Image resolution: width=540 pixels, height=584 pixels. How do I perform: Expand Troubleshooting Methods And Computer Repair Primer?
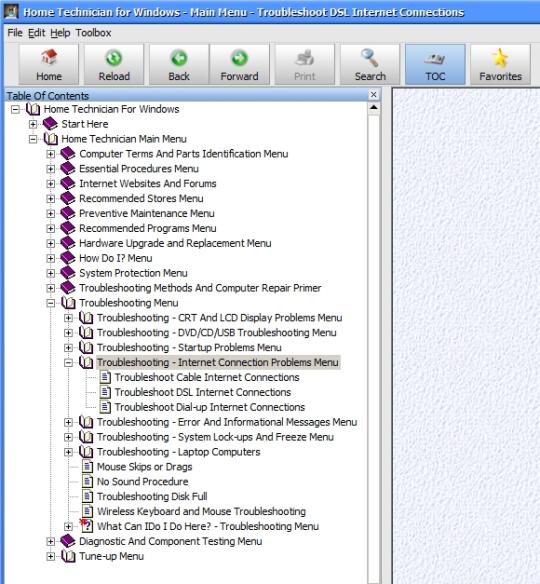coord(51,288)
